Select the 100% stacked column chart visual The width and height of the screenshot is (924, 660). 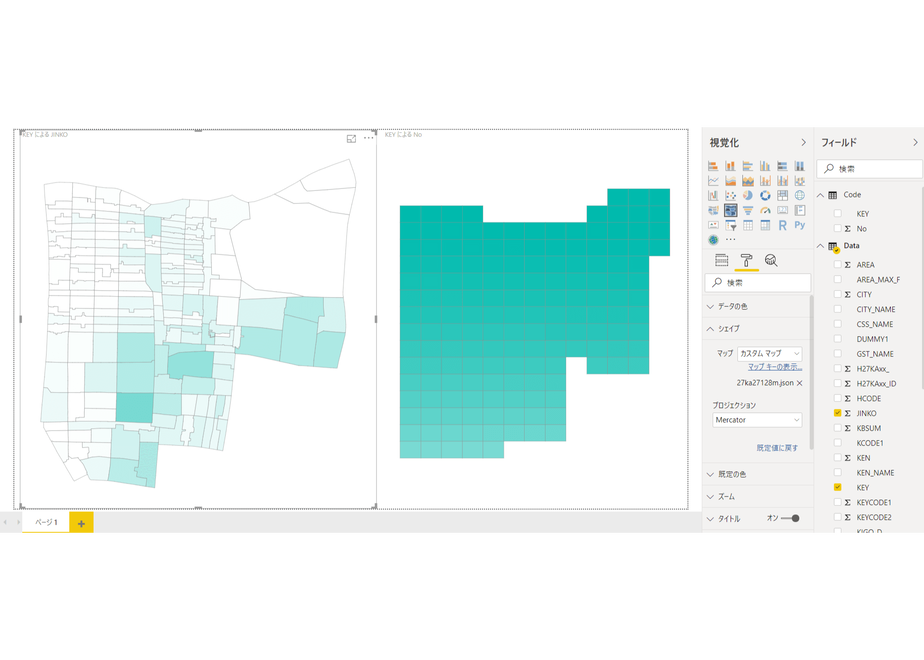click(x=800, y=166)
